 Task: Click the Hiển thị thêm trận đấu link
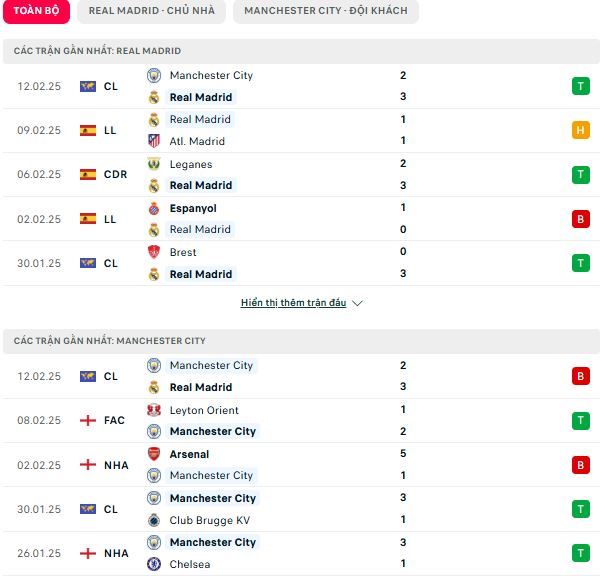[x=294, y=303]
